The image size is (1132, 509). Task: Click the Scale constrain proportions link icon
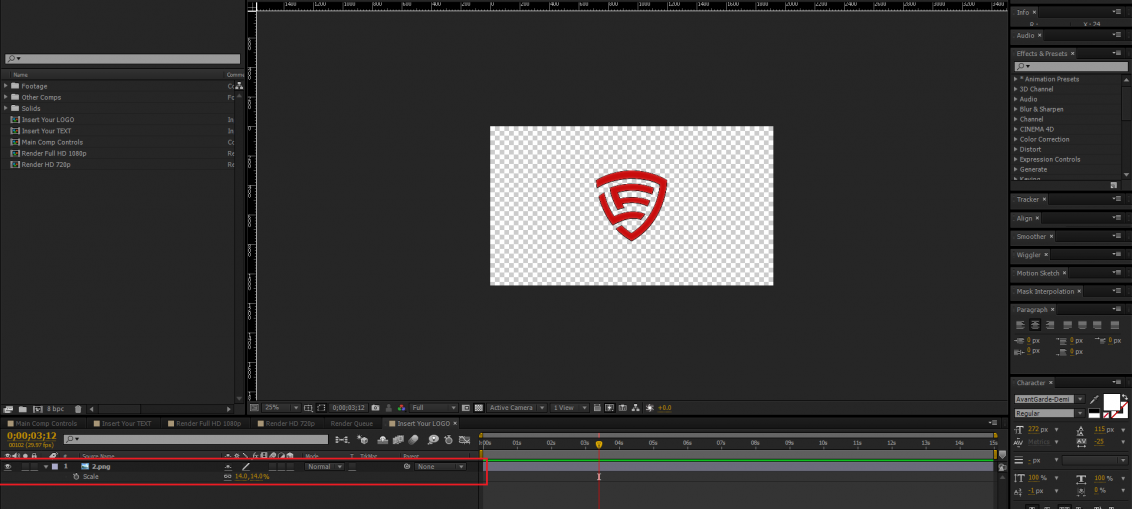[227, 477]
